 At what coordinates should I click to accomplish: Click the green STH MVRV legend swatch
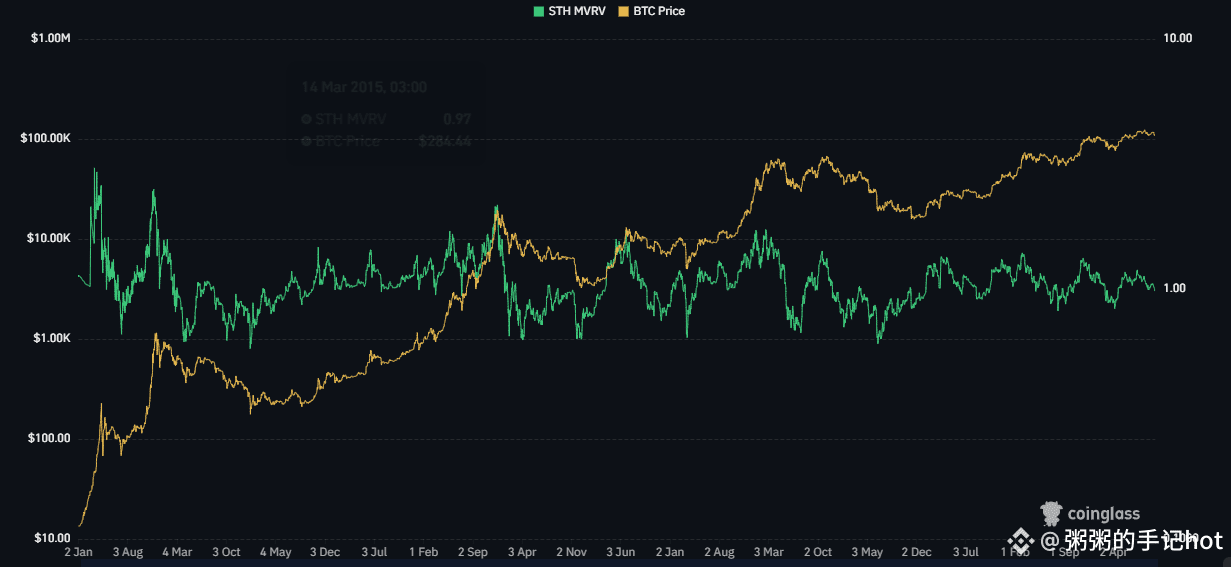539,11
